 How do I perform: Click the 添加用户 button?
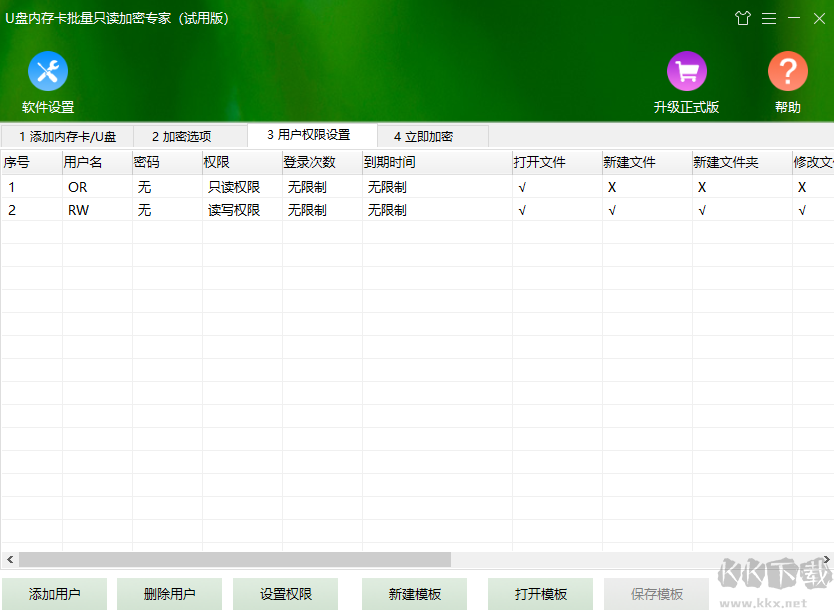[54, 593]
